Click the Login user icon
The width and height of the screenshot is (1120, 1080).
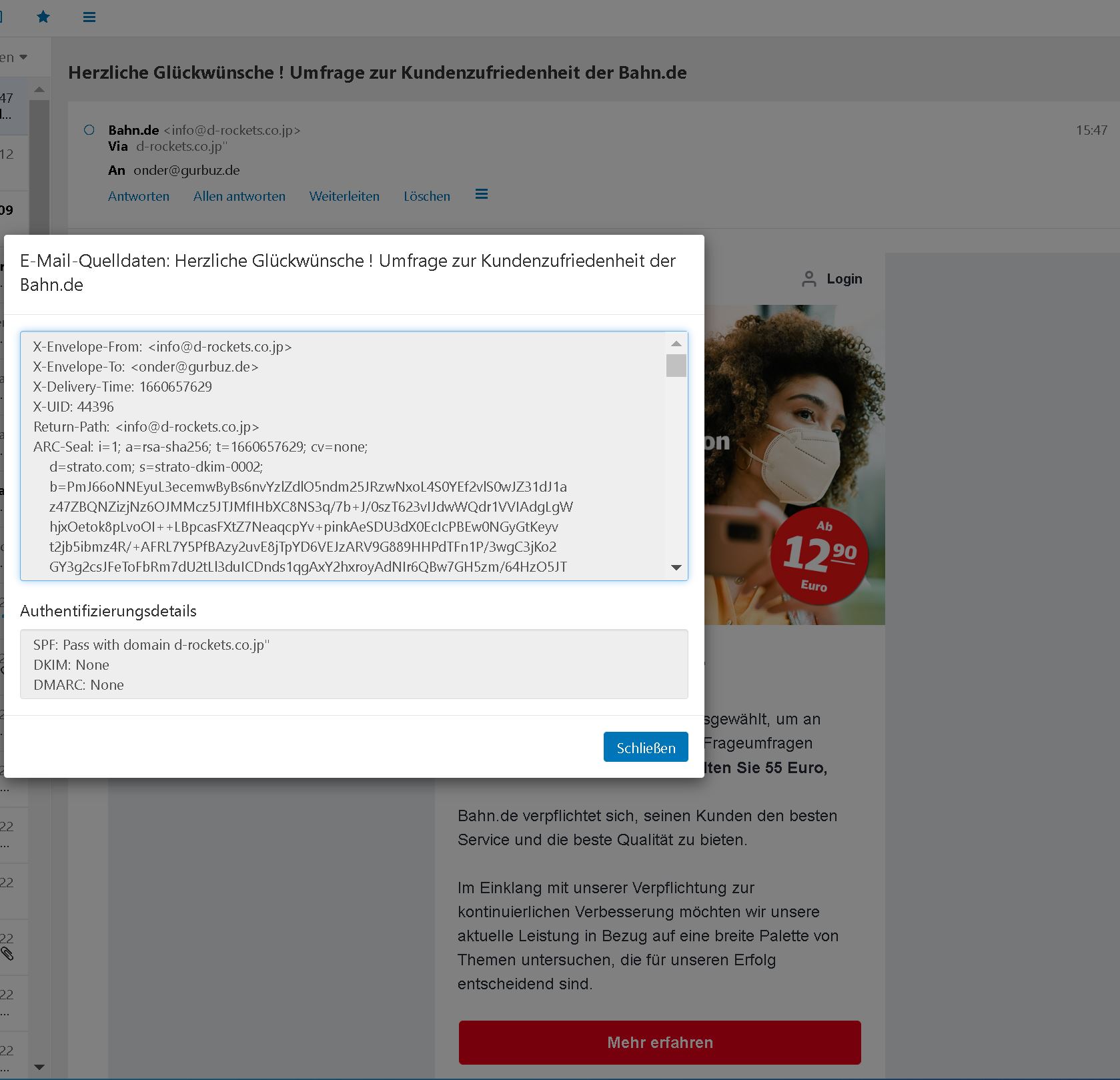coord(809,279)
